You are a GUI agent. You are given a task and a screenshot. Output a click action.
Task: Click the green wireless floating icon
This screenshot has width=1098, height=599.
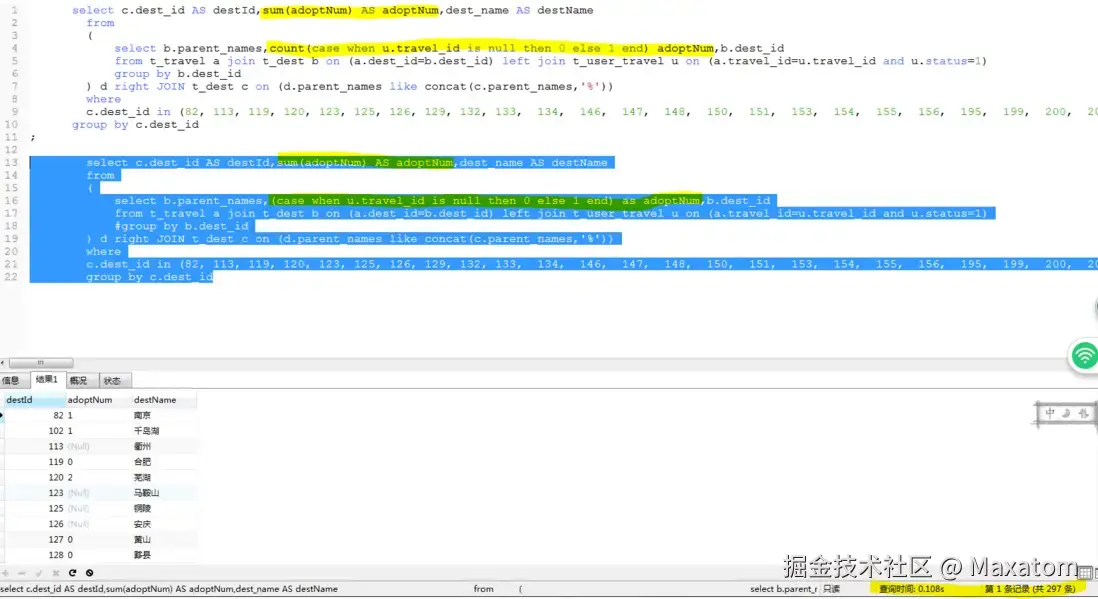click(x=1085, y=355)
